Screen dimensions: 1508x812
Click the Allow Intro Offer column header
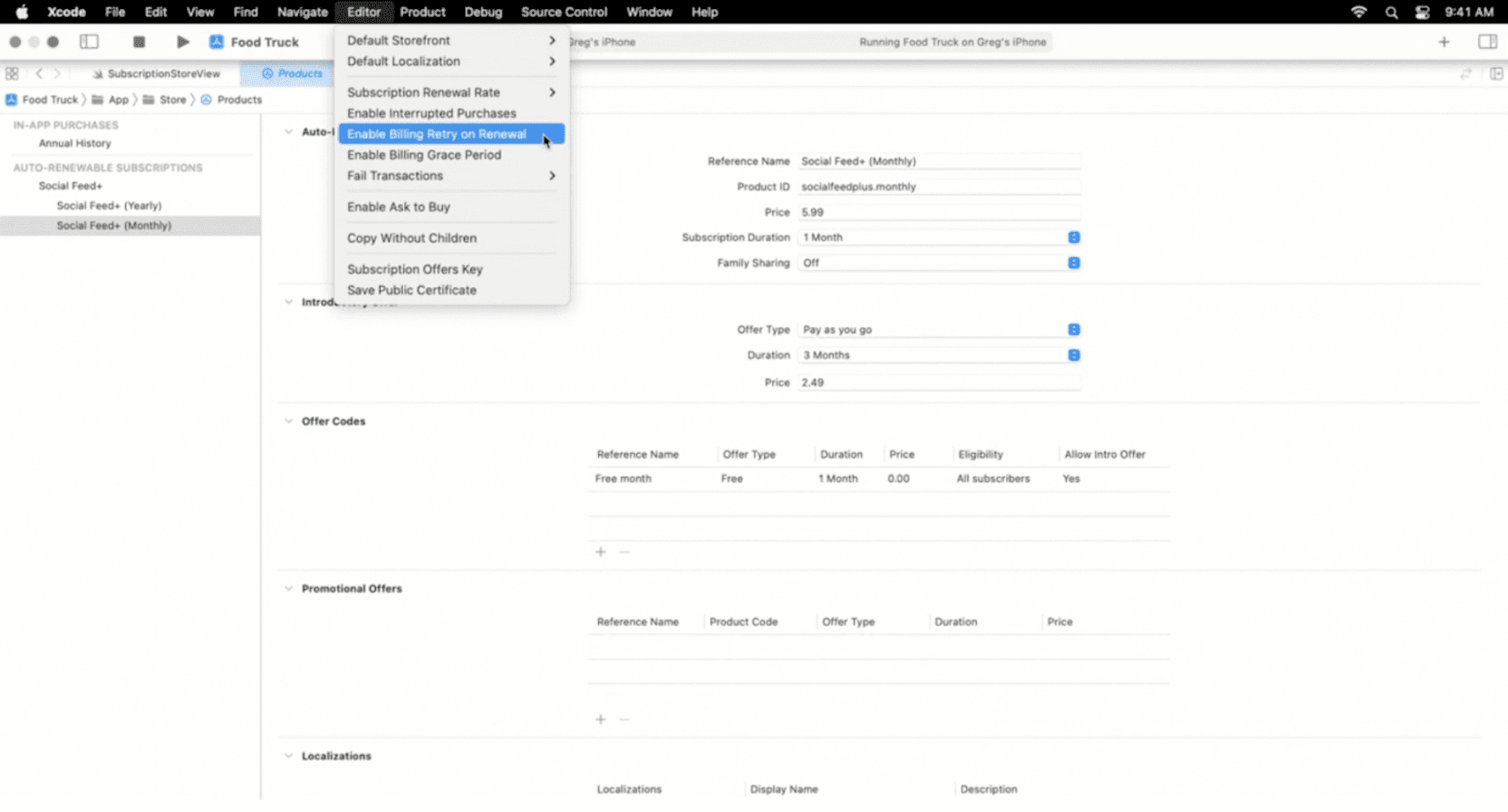1105,454
